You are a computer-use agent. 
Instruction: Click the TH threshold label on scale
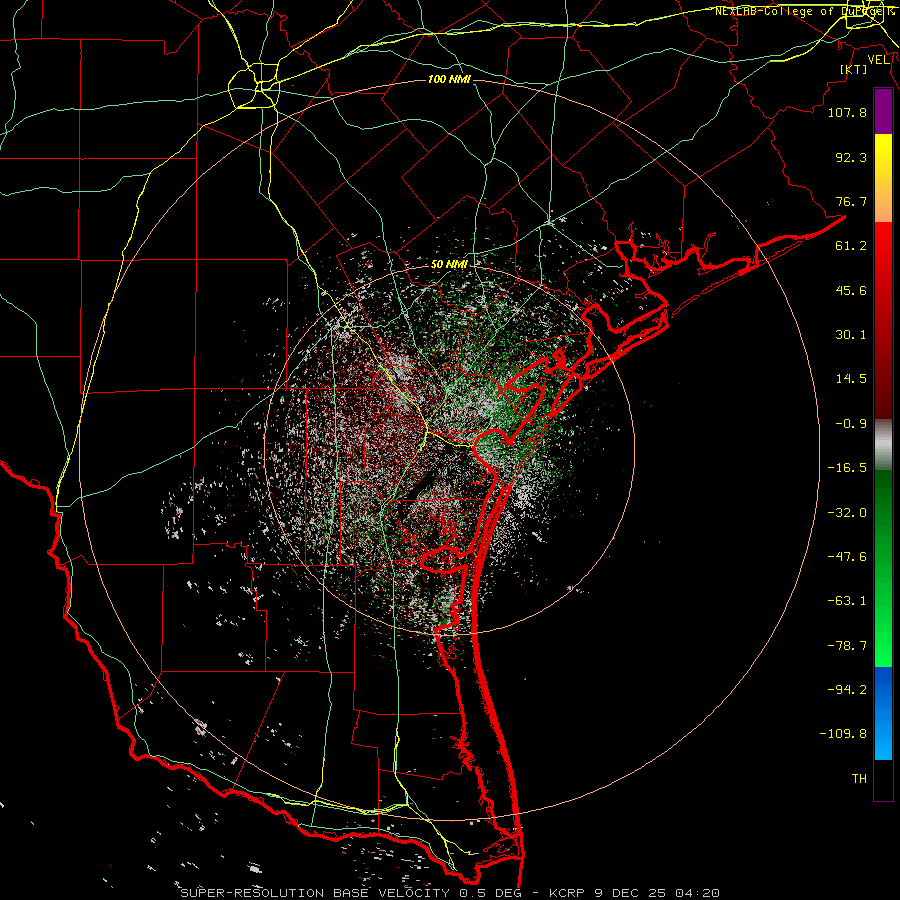click(859, 779)
